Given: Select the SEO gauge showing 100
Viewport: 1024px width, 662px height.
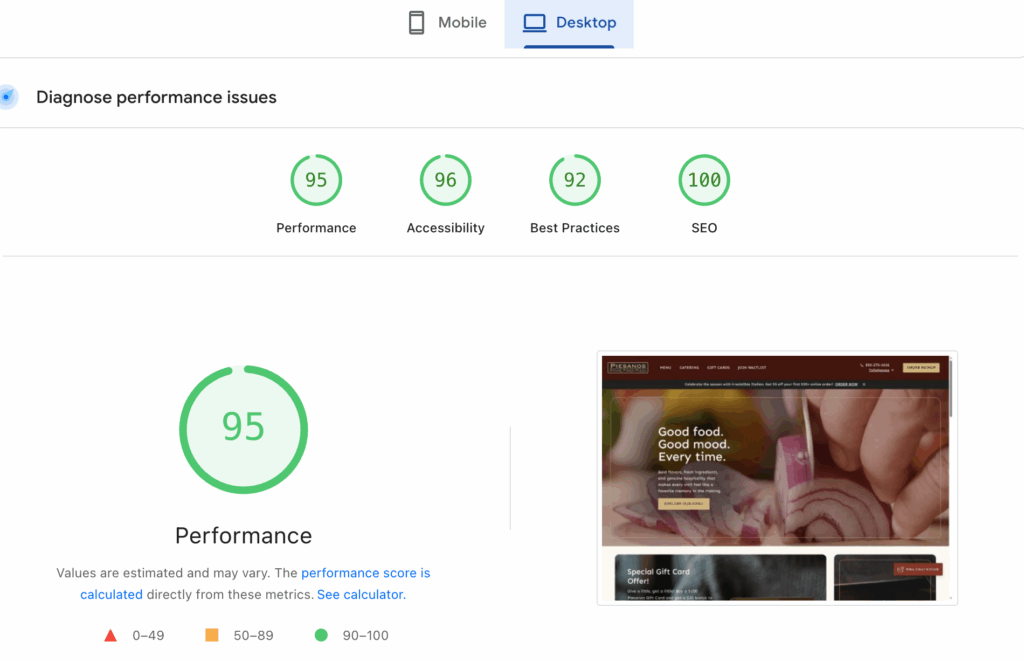Looking at the screenshot, I should tap(704, 180).
